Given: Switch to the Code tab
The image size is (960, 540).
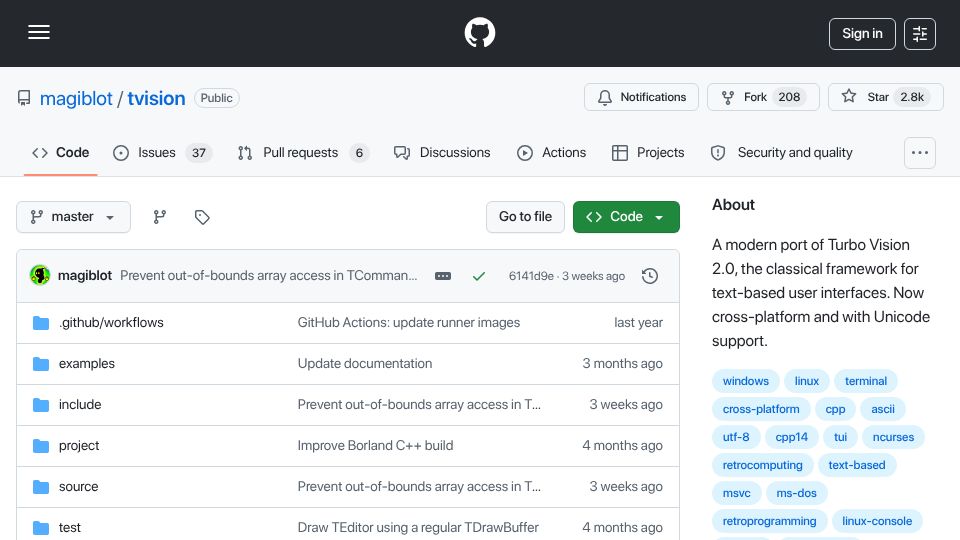Looking at the screenshot, I should [61, 152].
